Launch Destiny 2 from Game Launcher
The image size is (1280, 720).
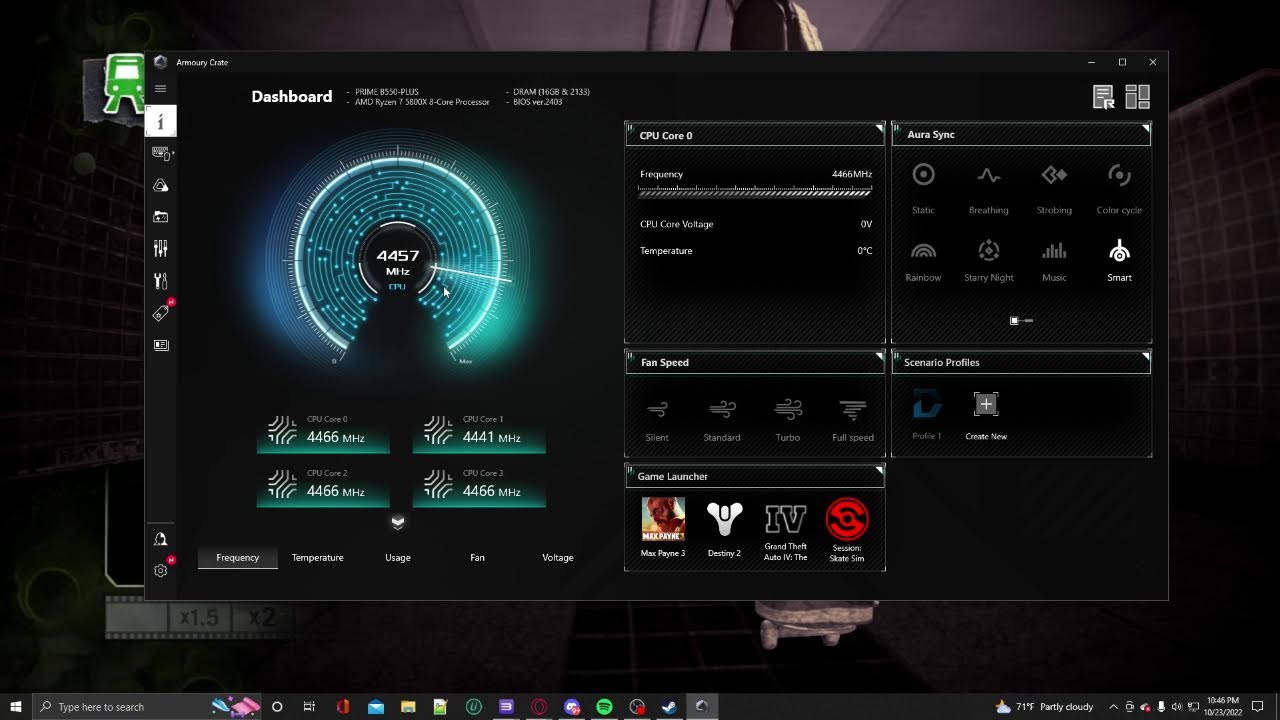pos(724,528)
